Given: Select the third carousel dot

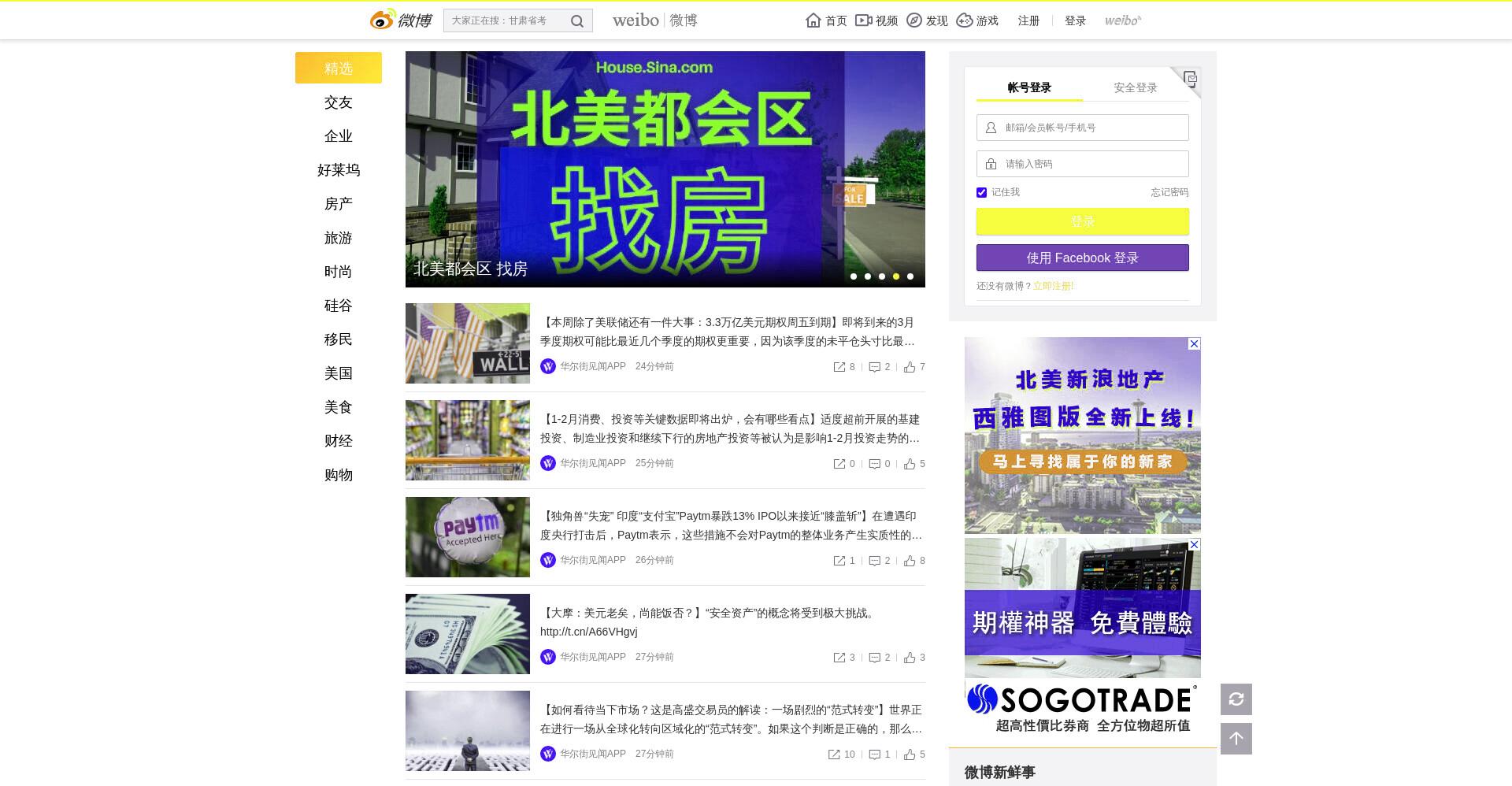Looking at the screenshot, I should pos(882,276).
